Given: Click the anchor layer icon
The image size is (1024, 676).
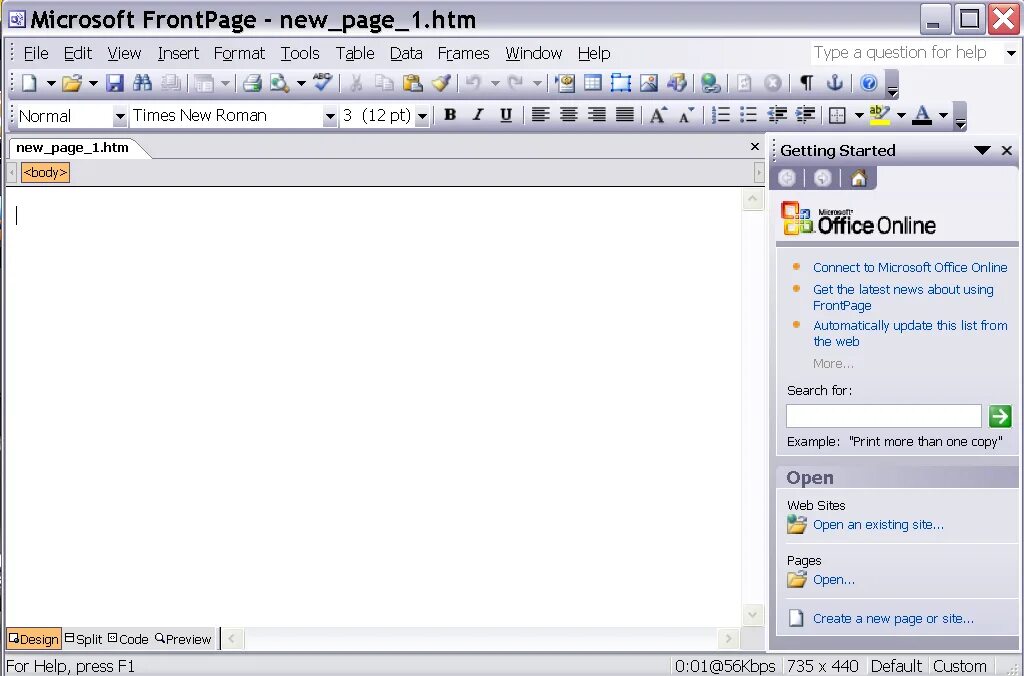Looking at the screenshot, I should point(835,83).
